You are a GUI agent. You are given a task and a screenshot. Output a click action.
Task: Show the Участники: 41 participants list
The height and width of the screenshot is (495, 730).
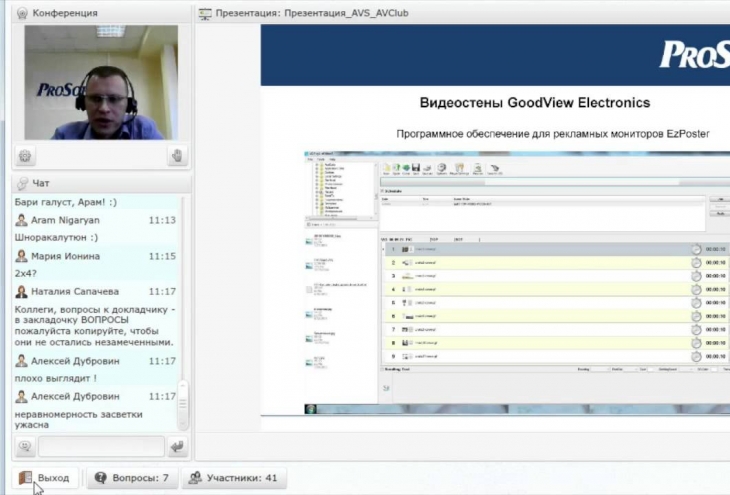coord(233,478)
